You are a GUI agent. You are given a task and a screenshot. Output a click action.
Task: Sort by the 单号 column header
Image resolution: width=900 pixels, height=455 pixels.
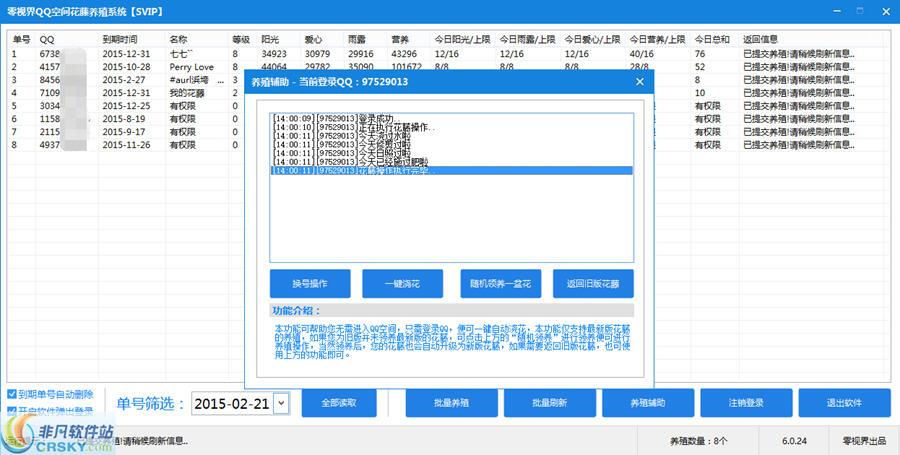coord(21,40)
